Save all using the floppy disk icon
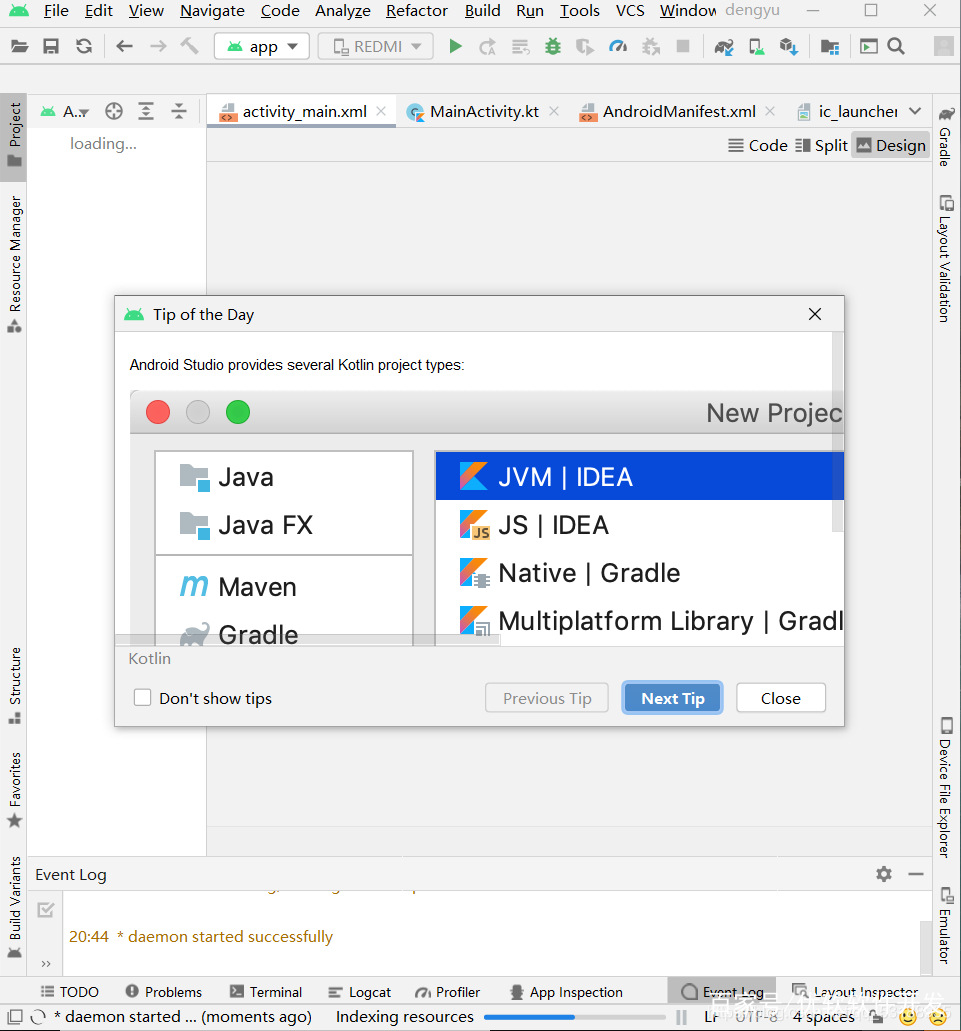This screenshot has height=1031, width=961. coord(51,47)
